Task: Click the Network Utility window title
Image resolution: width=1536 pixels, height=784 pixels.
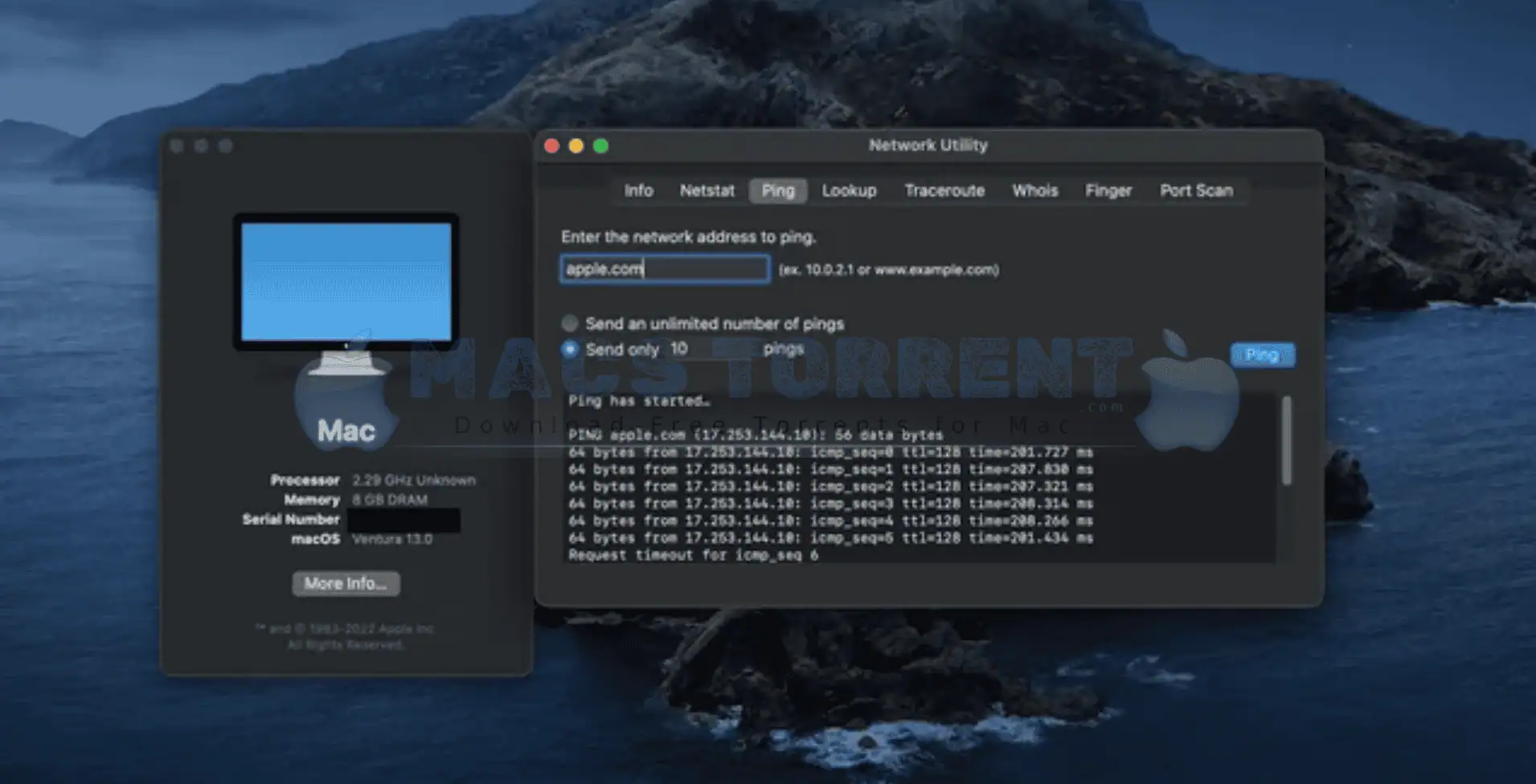Action: tap(928, 145)
